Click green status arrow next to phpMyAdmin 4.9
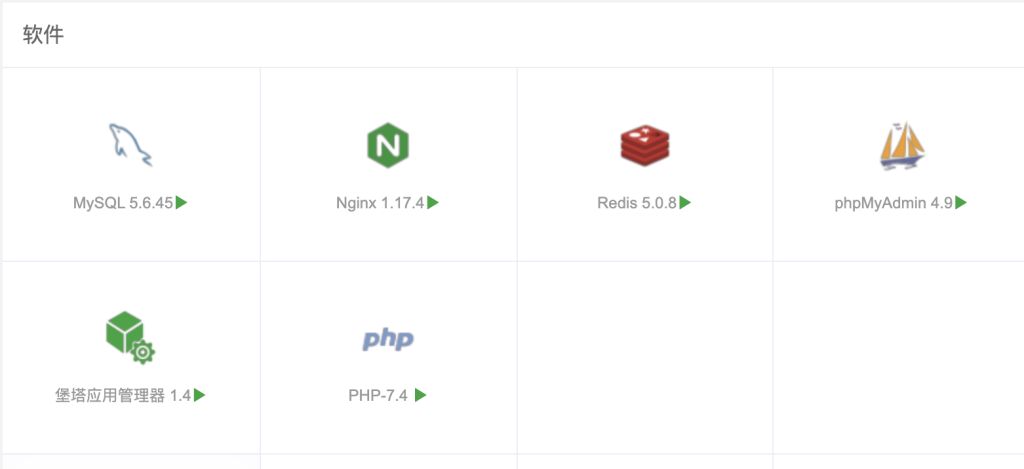This screenshot has height=469, width=1024. tap(961, 202)
